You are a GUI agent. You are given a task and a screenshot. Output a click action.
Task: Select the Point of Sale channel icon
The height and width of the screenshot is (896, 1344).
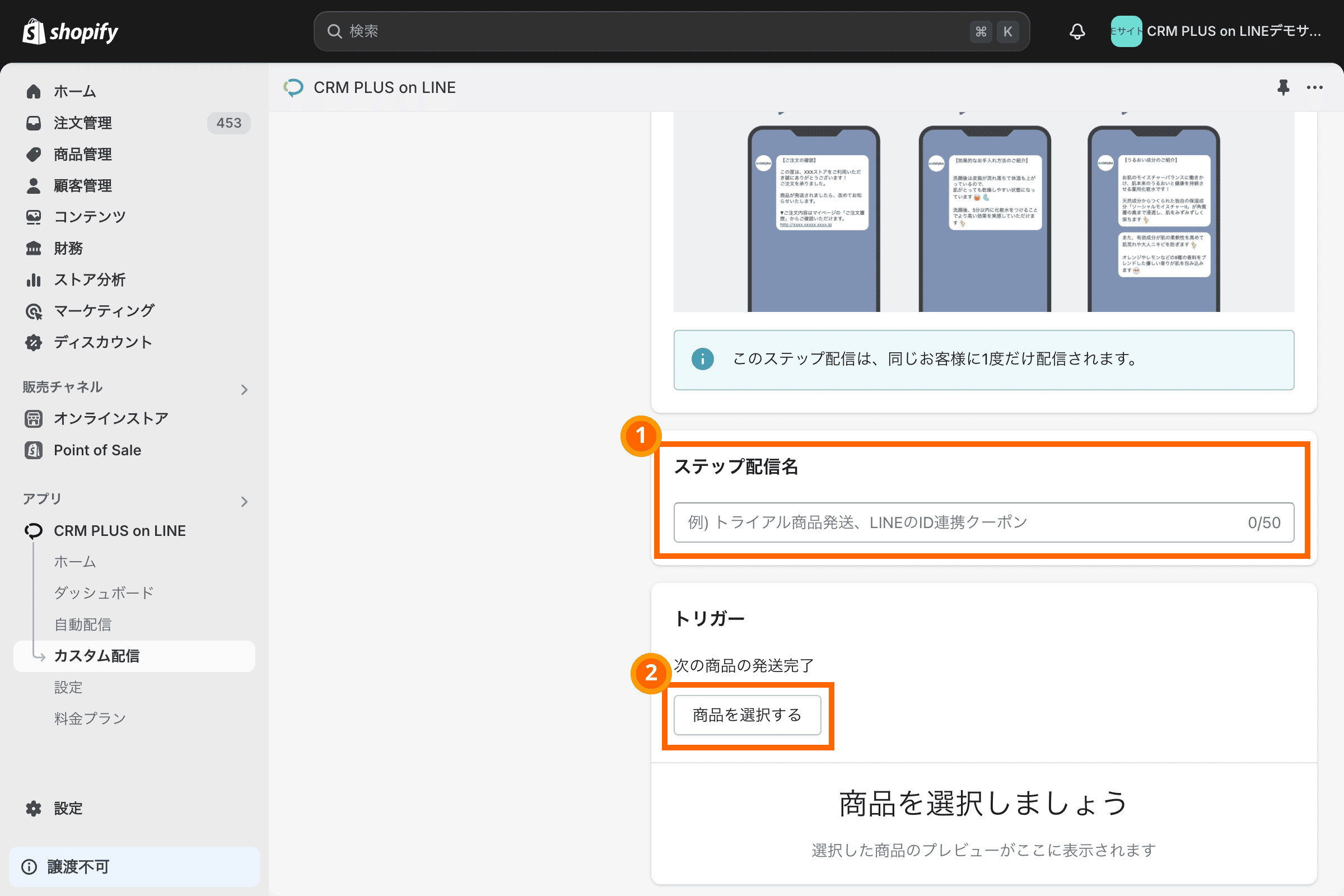point(33,450)
